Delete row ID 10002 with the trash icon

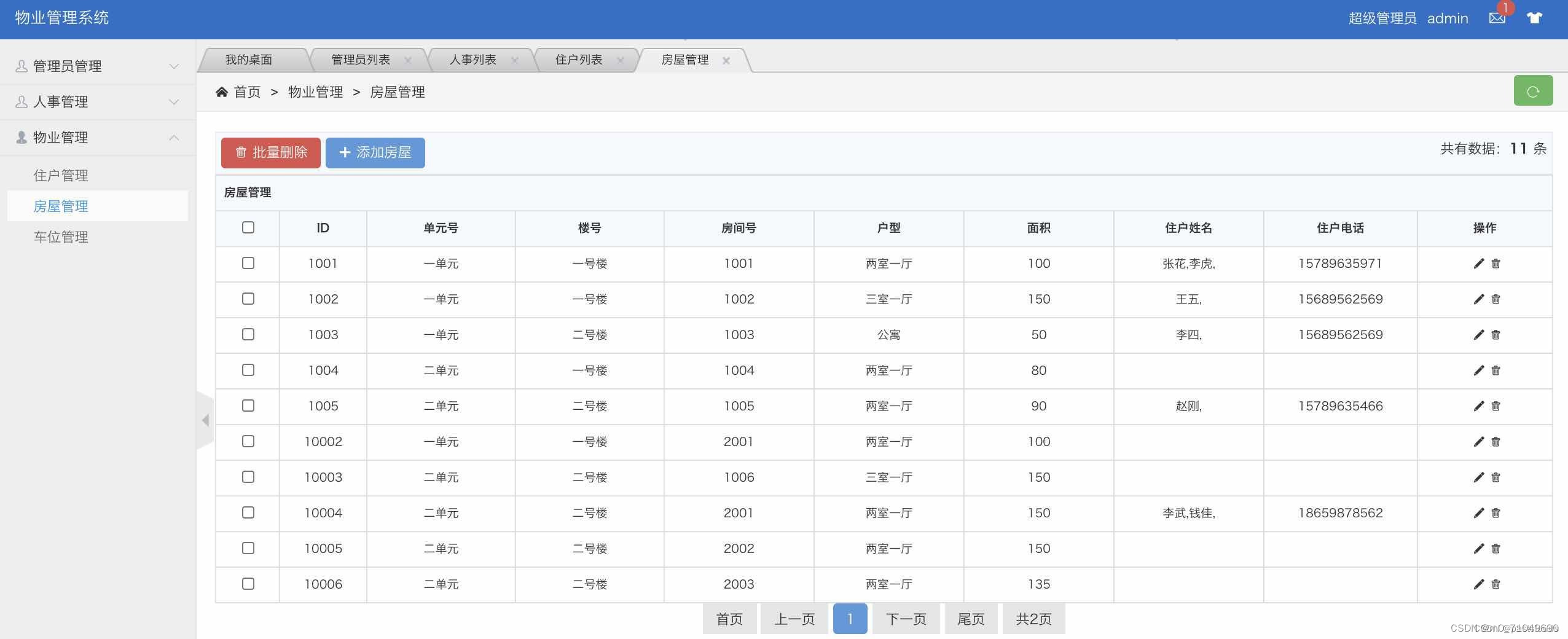(1495, 442)
